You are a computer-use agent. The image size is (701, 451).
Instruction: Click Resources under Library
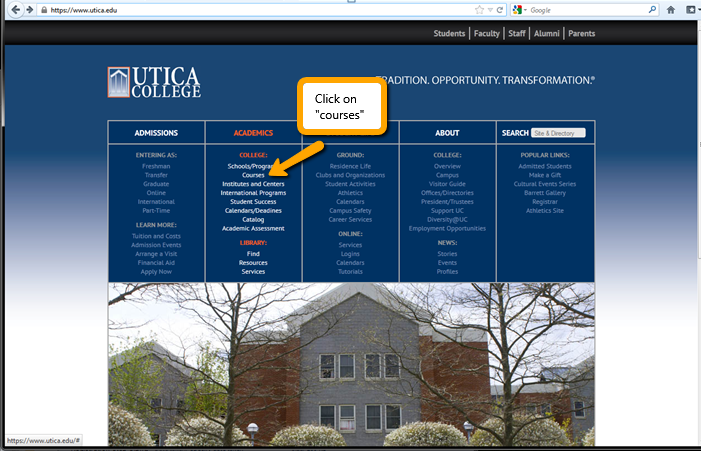253,263
